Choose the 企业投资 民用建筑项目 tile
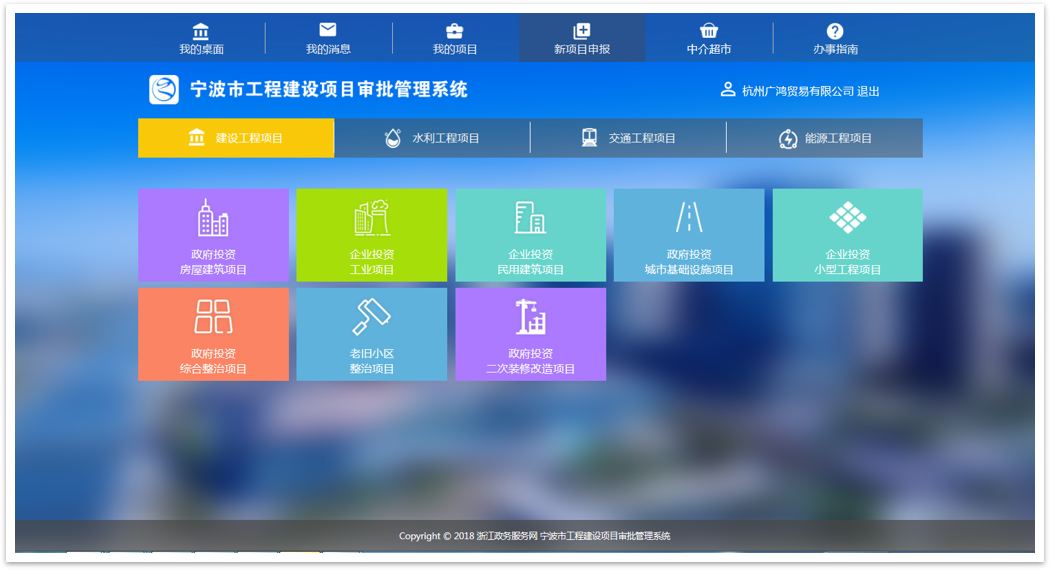 coord(530,235)
